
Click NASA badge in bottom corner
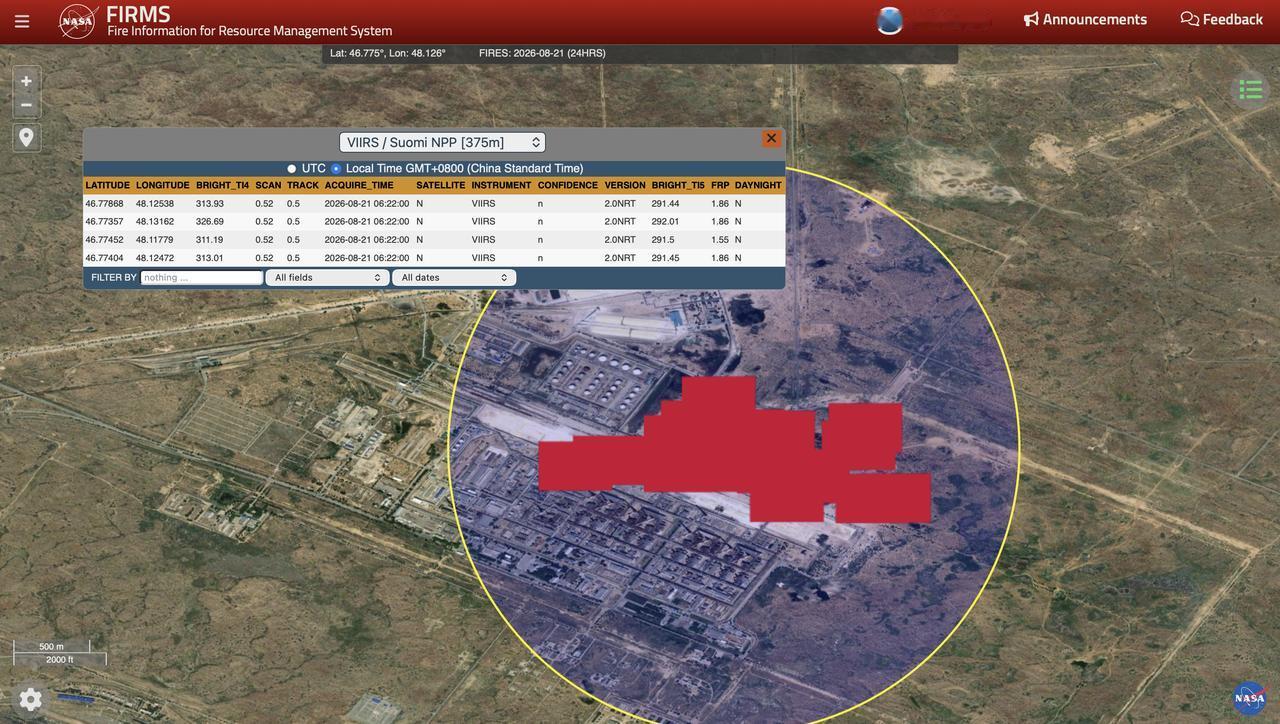coord(1250,698)
